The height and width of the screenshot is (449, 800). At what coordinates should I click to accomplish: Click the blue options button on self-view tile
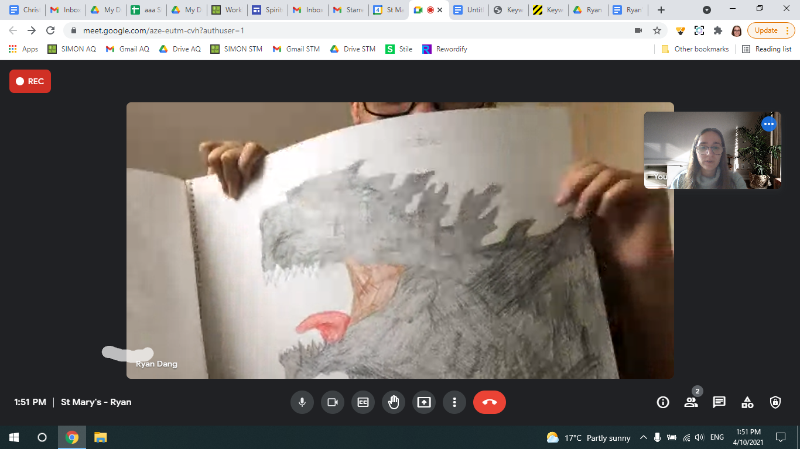pos(768,124)
